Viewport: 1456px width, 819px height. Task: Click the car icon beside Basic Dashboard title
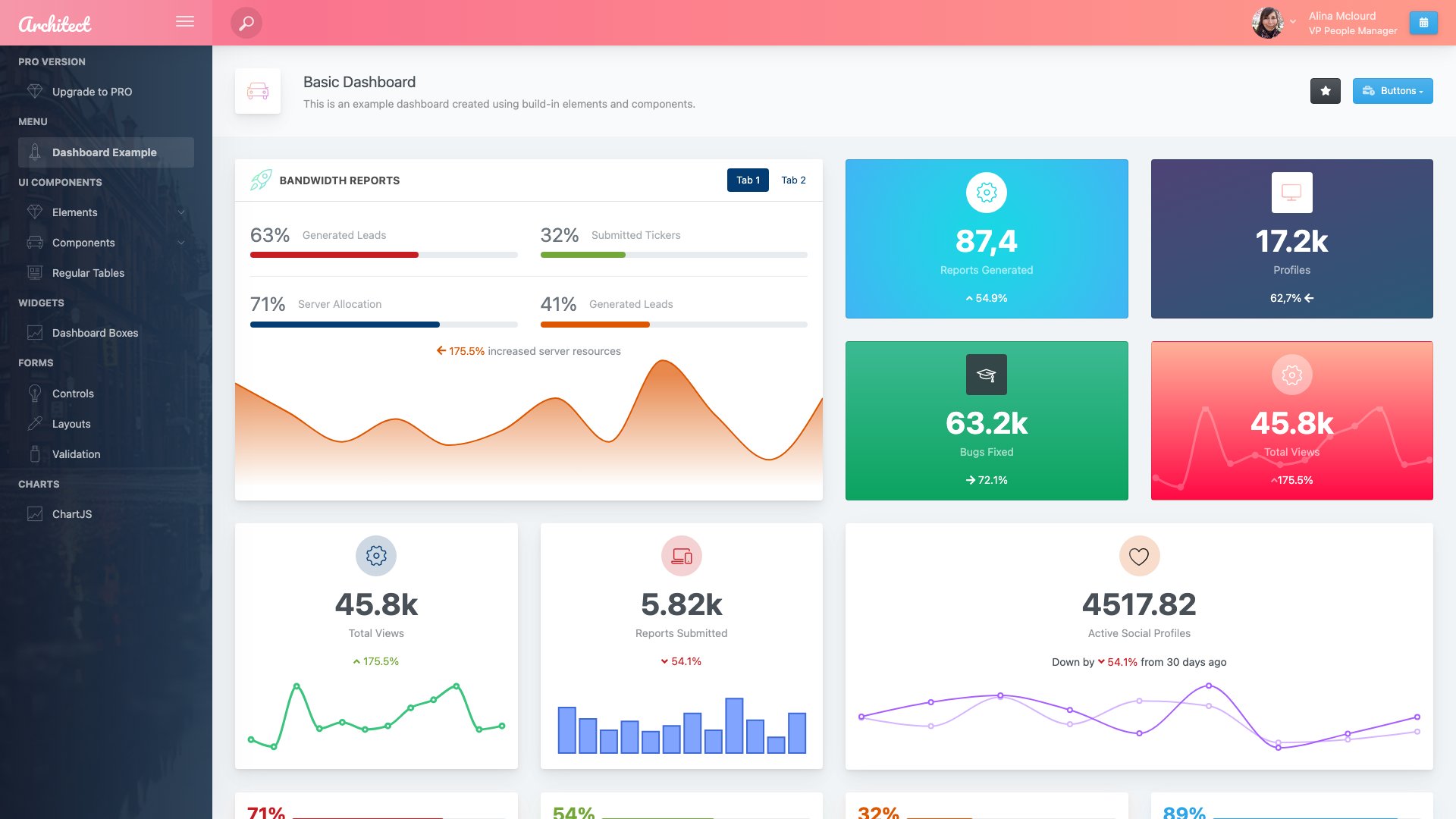coord(258,90)
